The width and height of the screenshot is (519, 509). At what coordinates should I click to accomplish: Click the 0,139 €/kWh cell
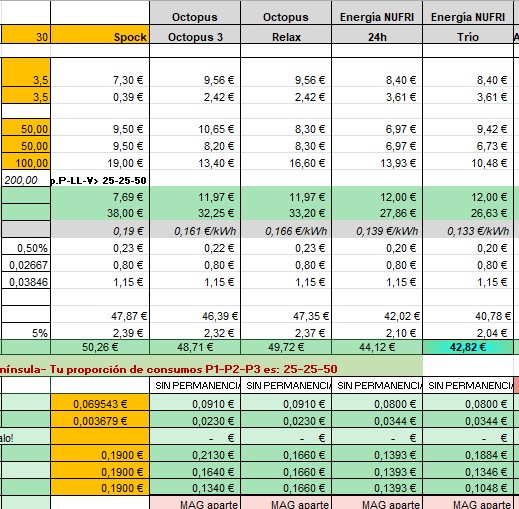pyautogui.click(x=377, y=230)
